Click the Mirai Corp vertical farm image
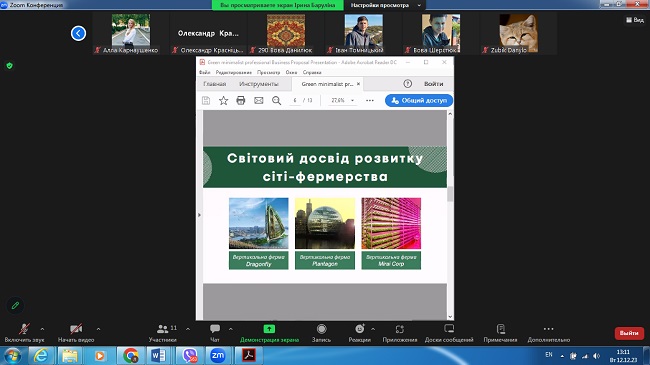Image resolution: width=650 pixels, height=365 pixels. tap(391, 223)
